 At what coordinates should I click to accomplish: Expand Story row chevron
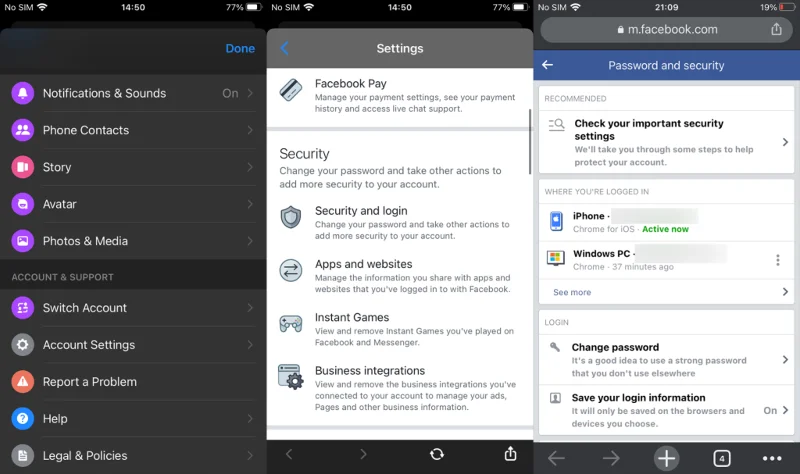[250, 167]
